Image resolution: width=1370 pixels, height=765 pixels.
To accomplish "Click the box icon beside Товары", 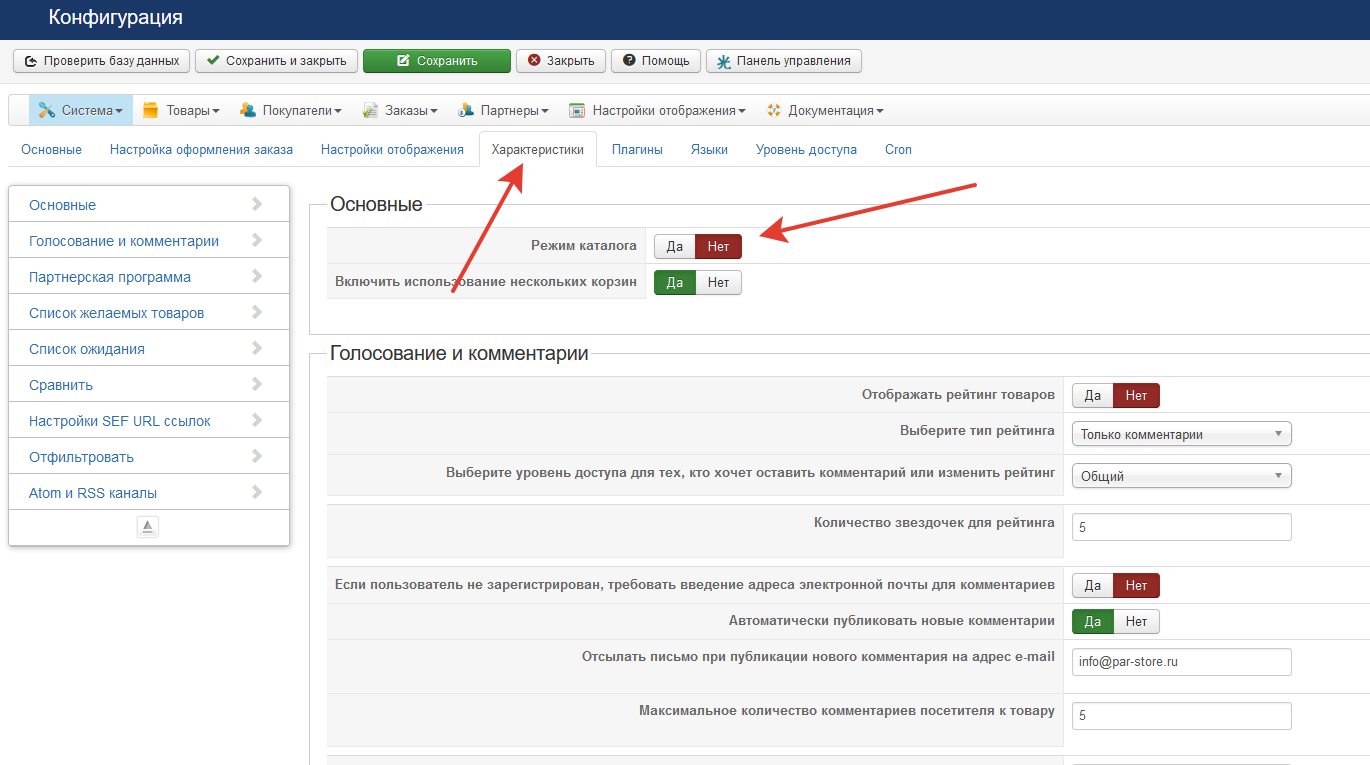I will [x=151, y=110].
